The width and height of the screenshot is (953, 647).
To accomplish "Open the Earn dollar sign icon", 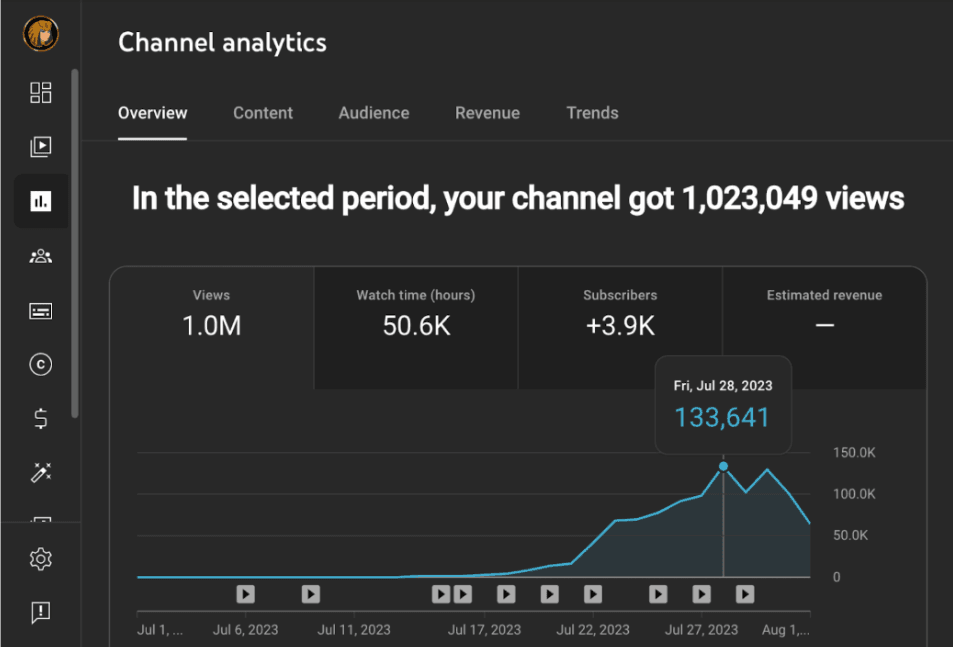I will pos(40,419).
